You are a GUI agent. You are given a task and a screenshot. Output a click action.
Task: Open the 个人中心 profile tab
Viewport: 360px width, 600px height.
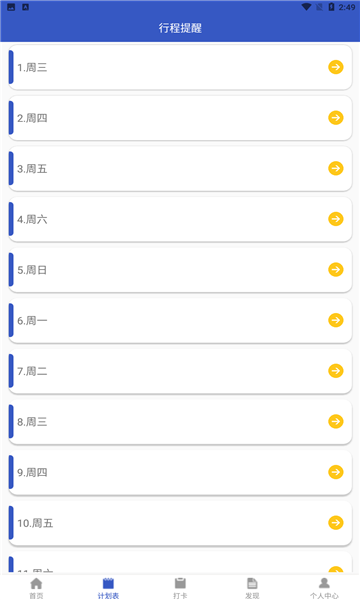[324, 588]
